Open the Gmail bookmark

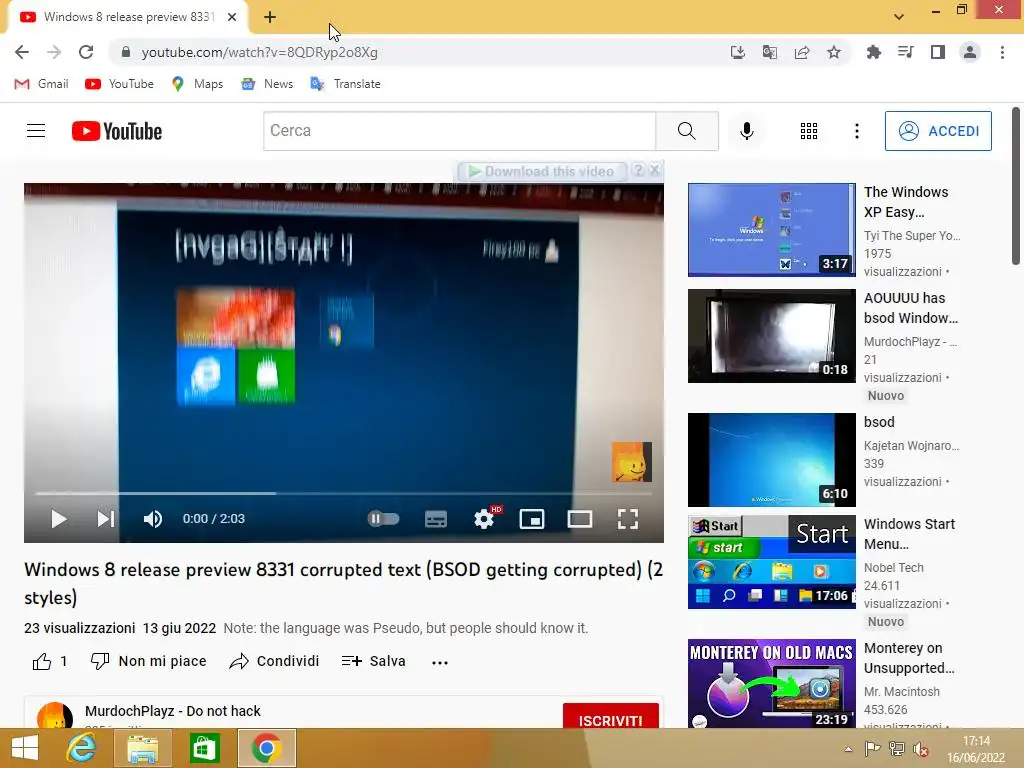click(x=41, y=84)
